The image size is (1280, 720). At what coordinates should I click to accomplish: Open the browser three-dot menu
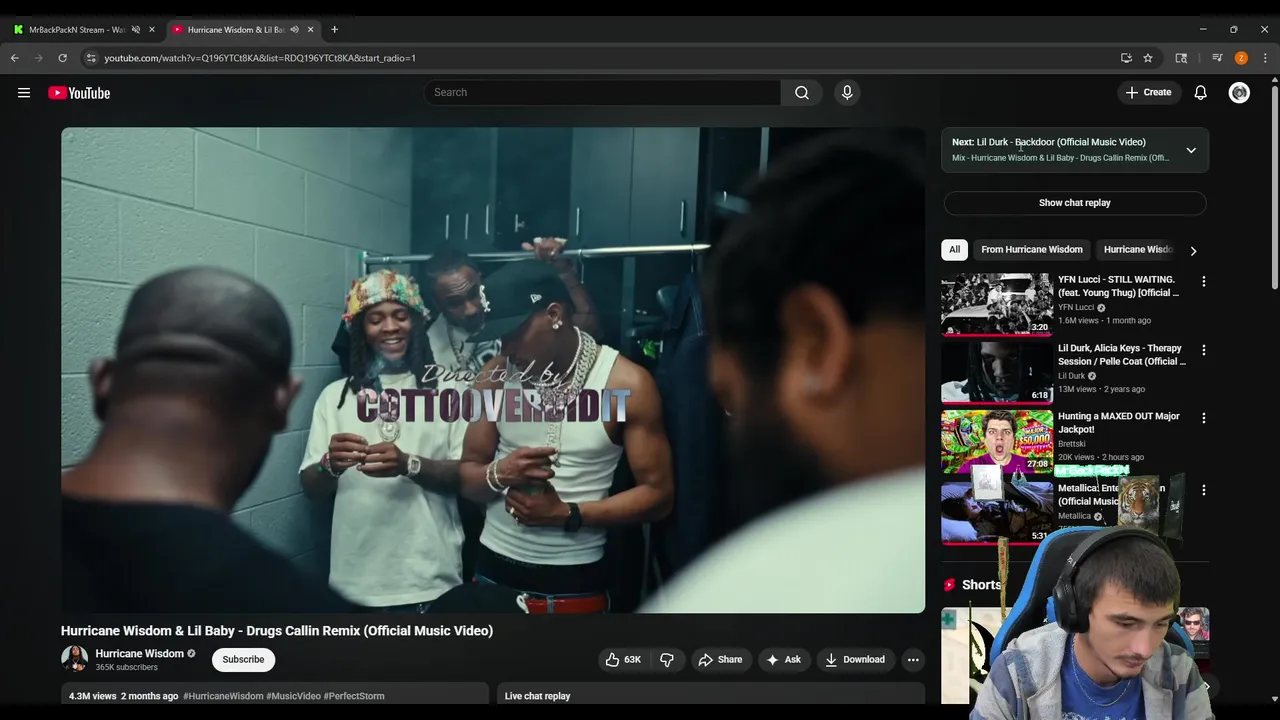(x=1265, y=58)
